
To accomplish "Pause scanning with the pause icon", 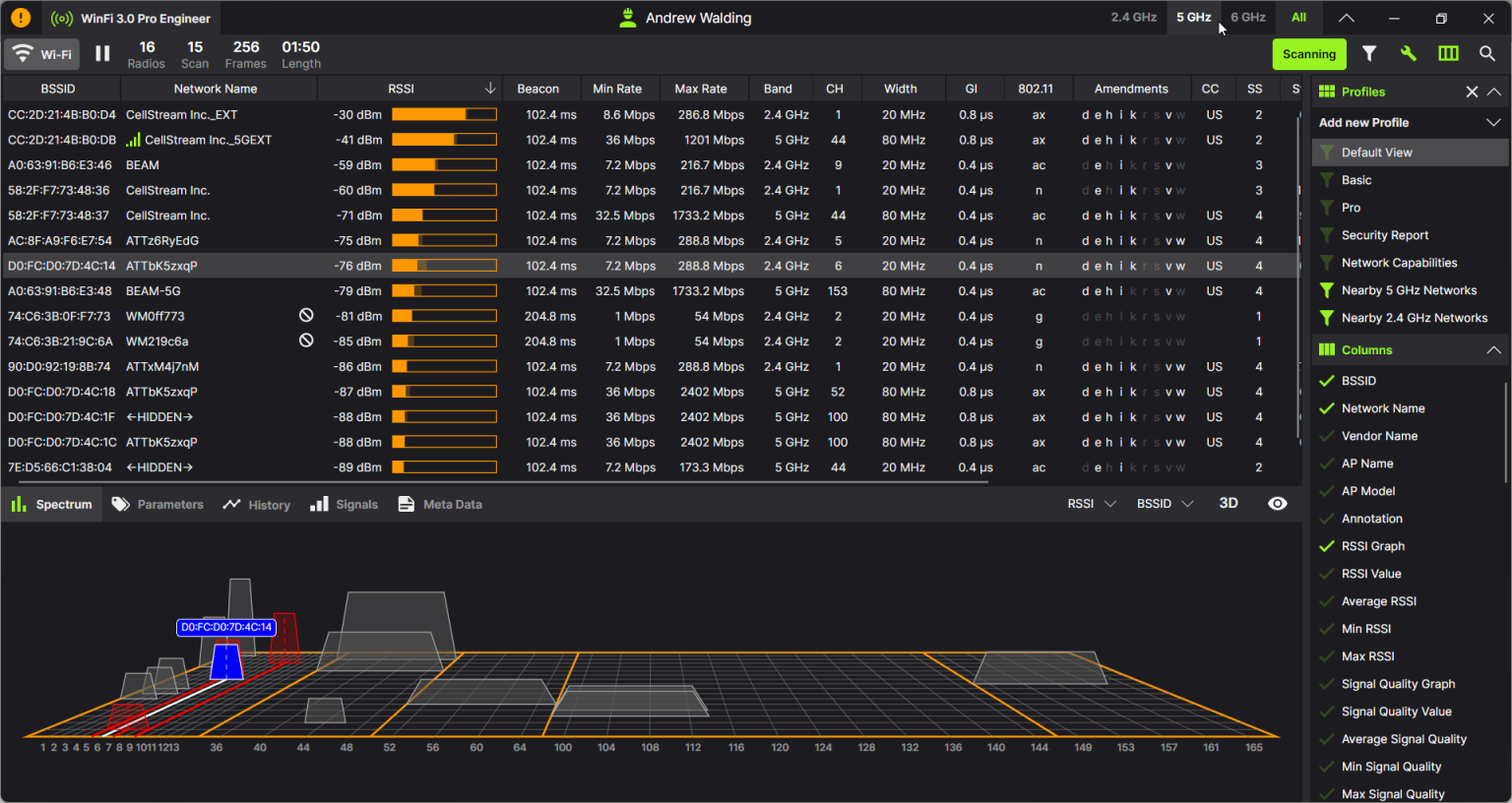I will point(102,54).
